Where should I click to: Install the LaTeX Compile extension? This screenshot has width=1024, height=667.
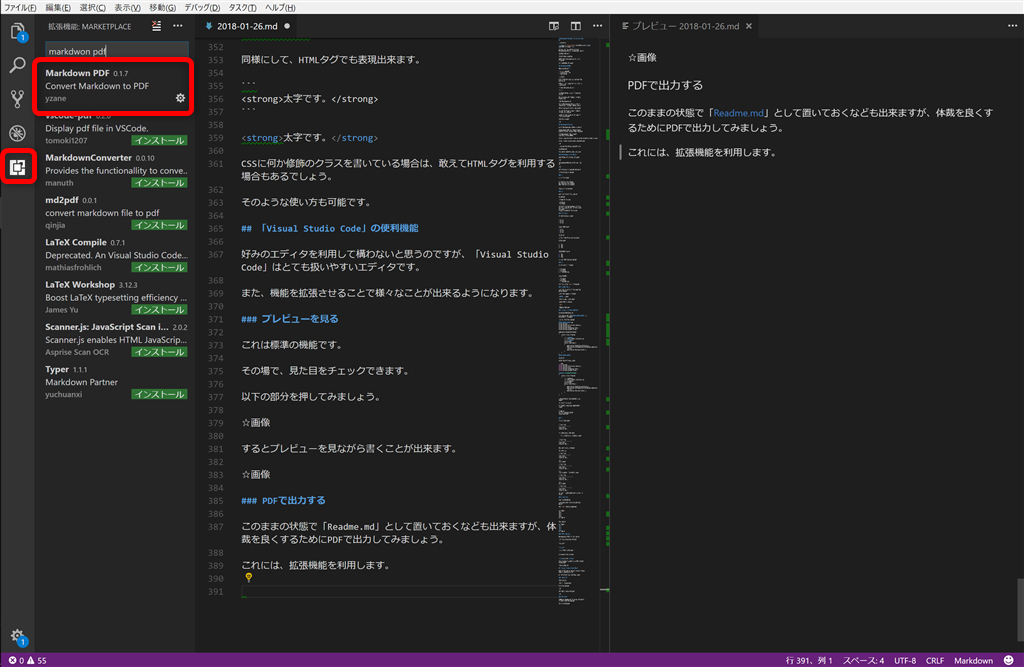pyautogui.click(x=159, y=267)
